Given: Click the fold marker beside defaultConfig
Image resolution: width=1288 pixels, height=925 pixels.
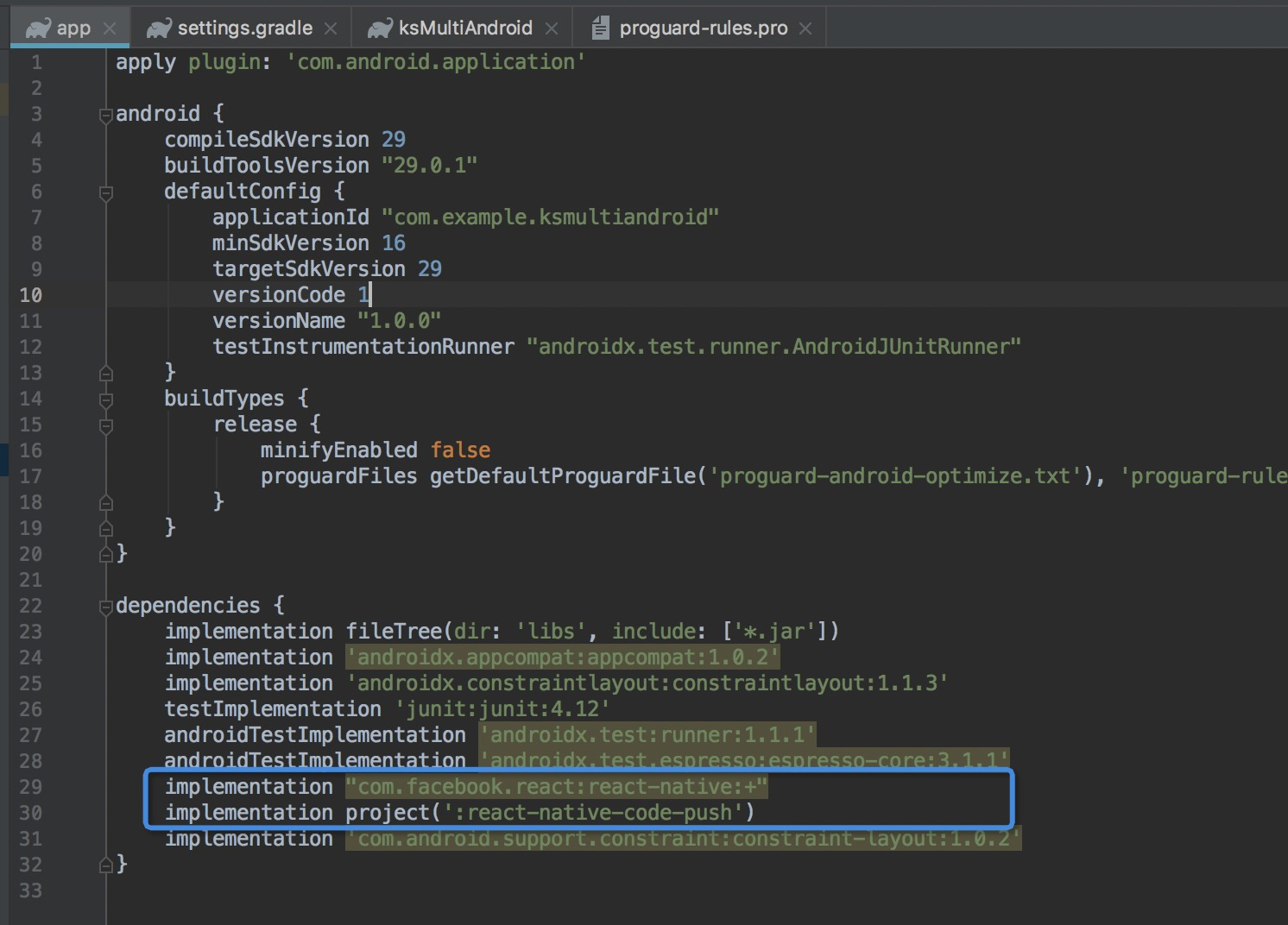Looking at the screenshot, I should [x=104, y=191].
